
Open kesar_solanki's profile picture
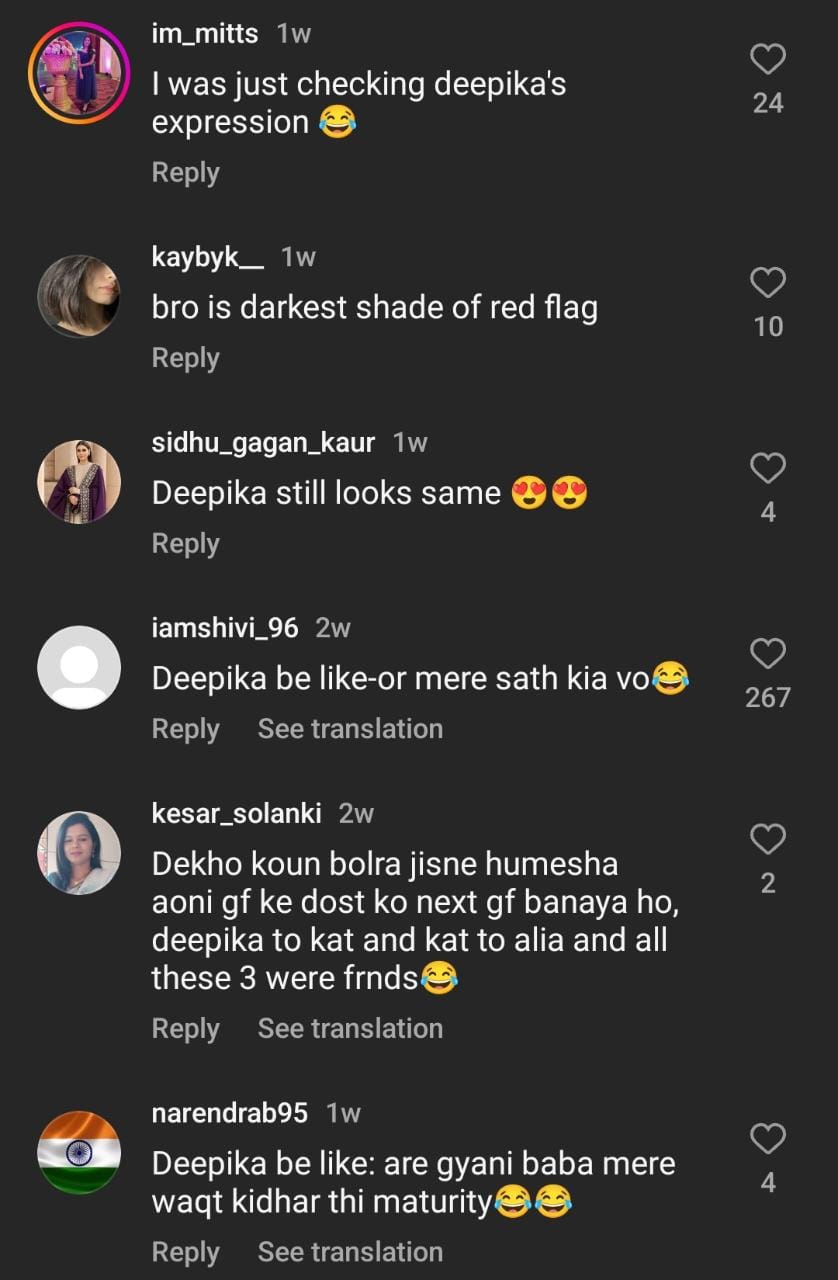(x=79, y=852)
